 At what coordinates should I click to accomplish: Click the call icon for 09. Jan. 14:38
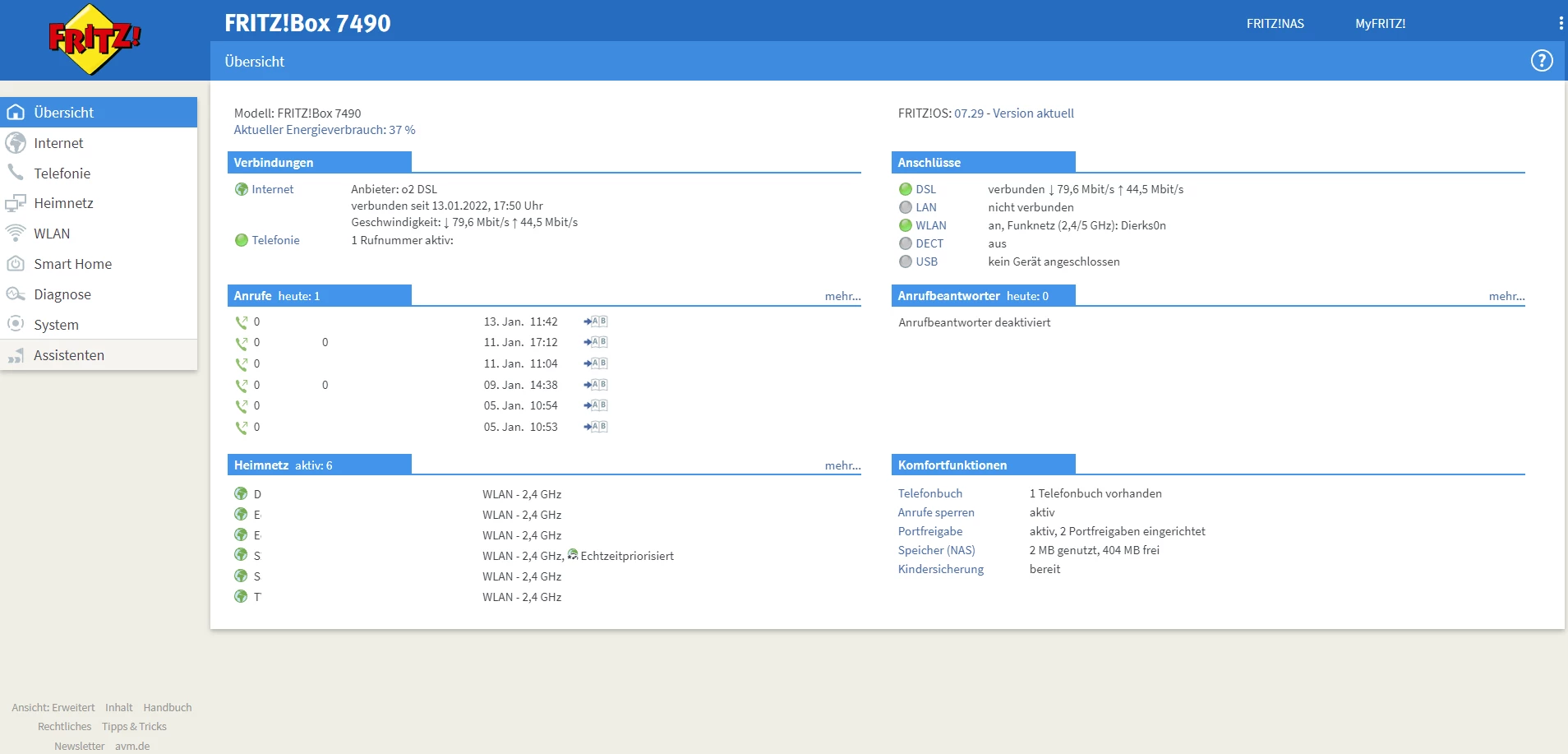pyautogui.click(x=242, y=386)
